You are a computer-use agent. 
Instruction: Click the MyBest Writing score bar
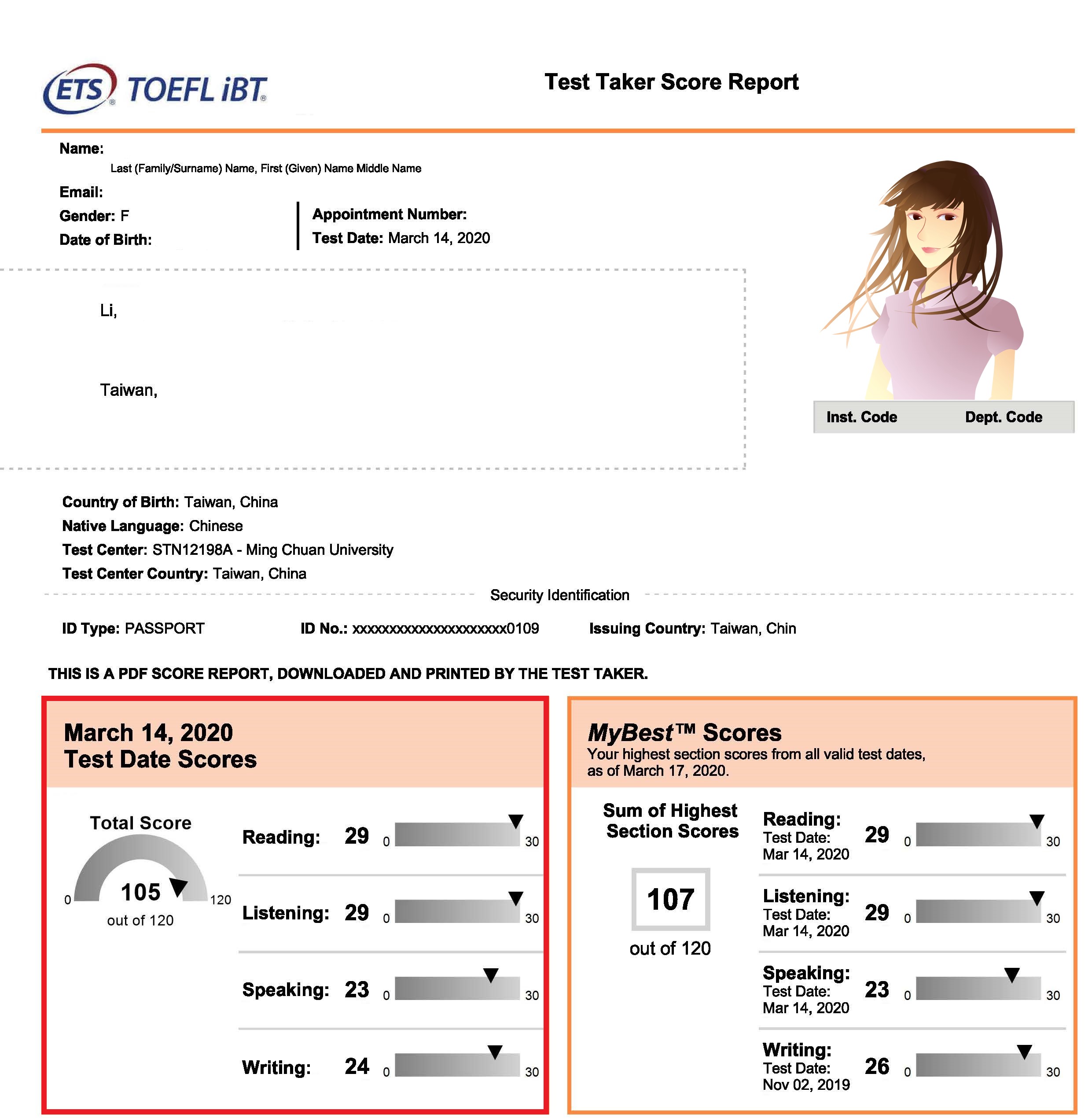coord(978,1065)
